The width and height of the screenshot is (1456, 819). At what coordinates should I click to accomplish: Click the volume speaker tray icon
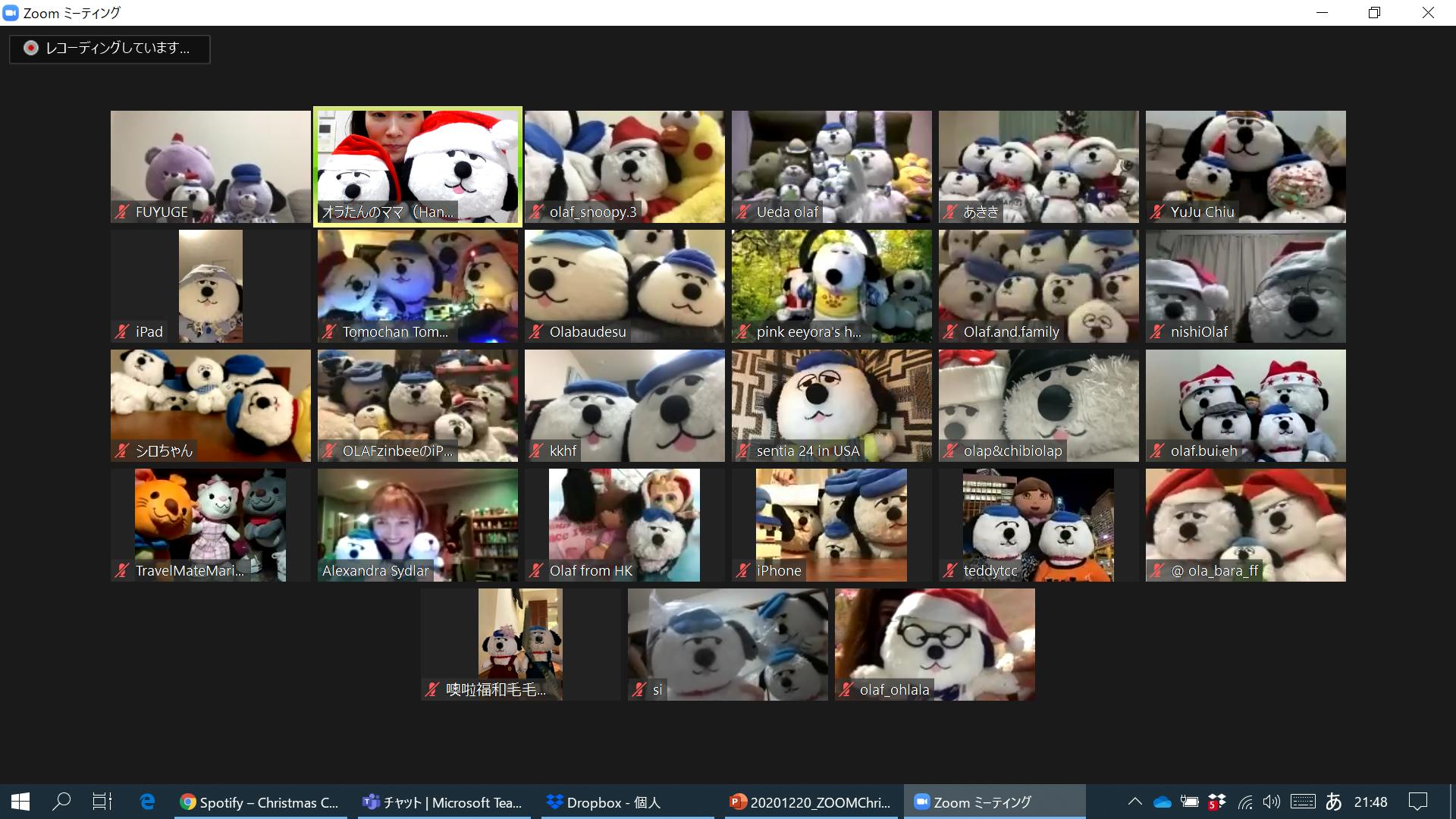point(1272,802)
